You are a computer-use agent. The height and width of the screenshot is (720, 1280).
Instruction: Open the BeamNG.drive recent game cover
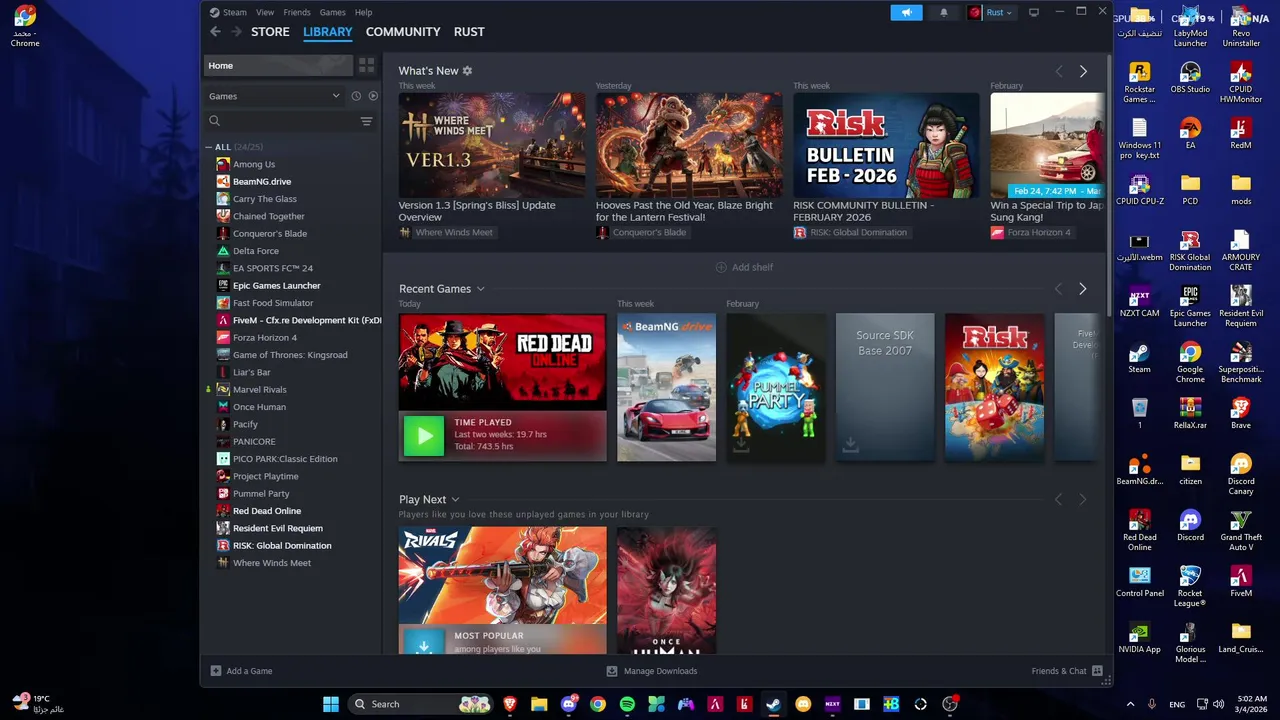[666, 388]
